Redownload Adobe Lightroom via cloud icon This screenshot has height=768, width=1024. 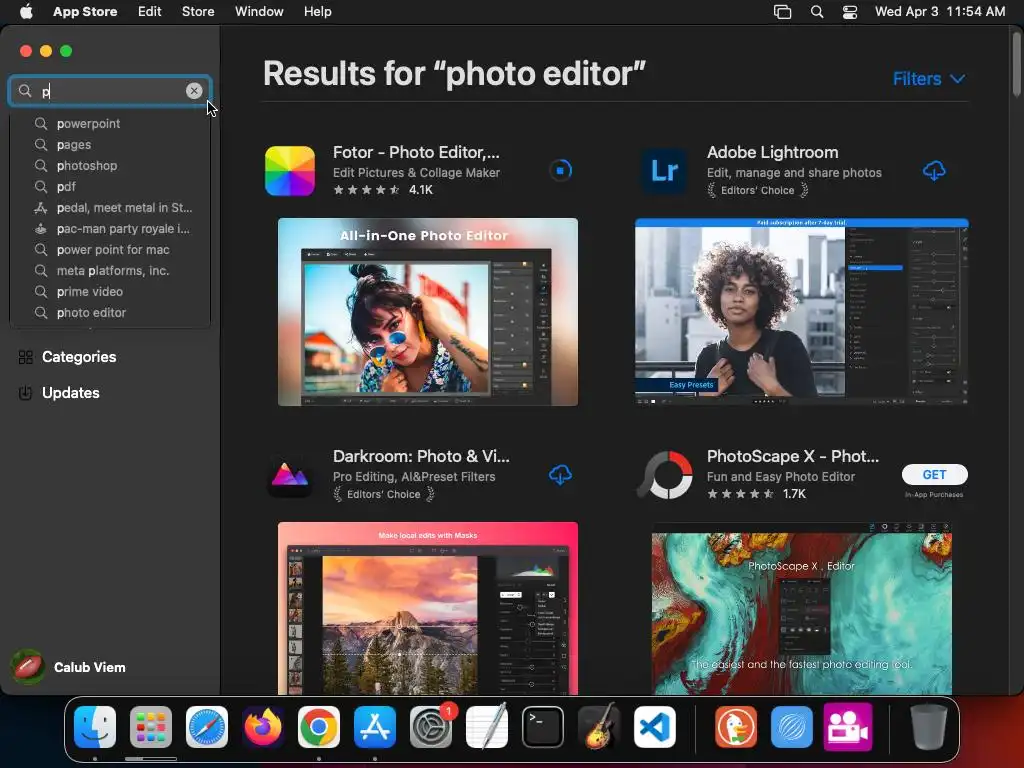(934, 170)
